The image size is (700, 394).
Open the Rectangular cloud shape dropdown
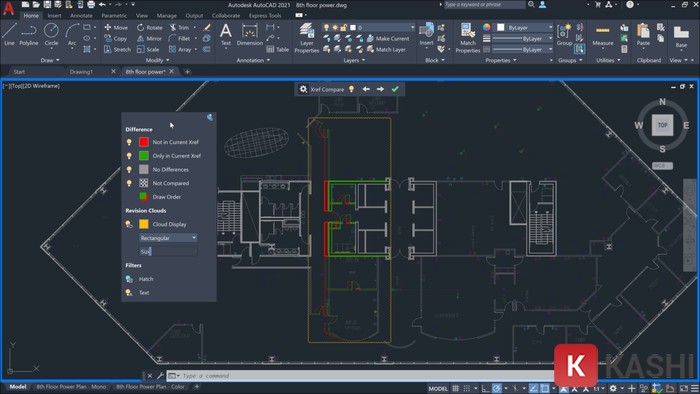(x=168, y=238)
